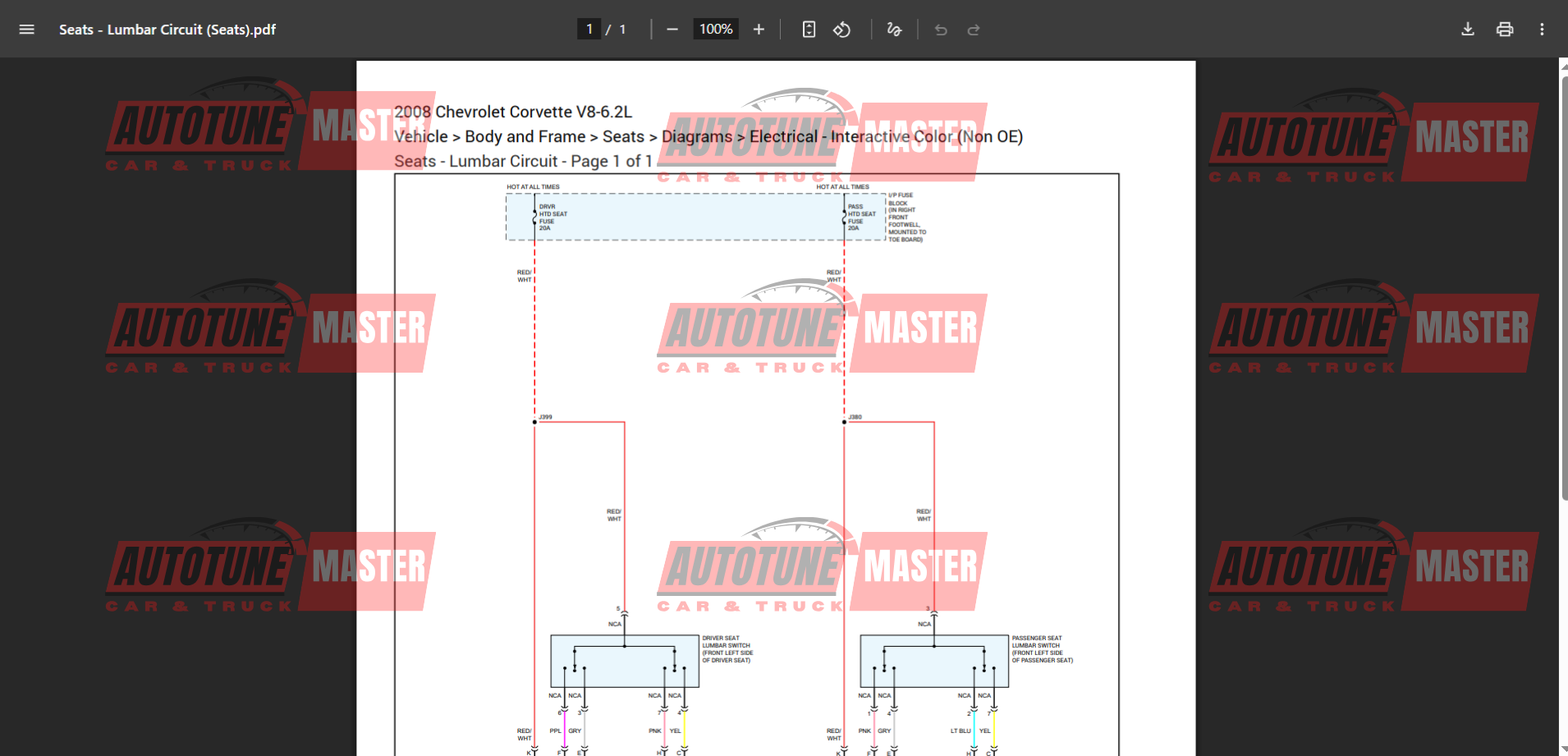Select the draw annotation tool
Image resolution: width=1568 pixels, height=756 pixels.
(894, 30)
